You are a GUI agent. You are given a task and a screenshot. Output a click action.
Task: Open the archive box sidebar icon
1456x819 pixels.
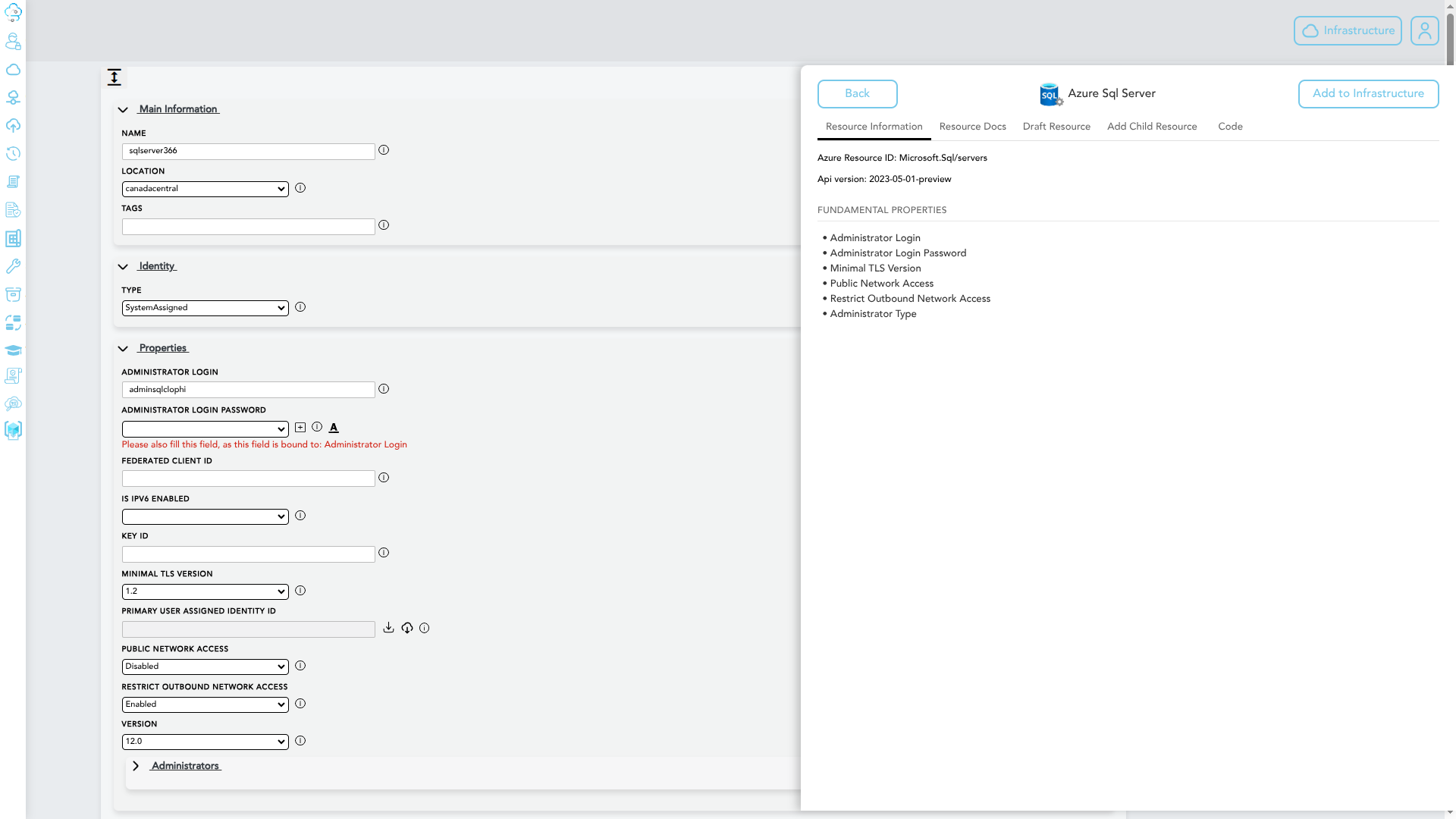tap(13, 294)
